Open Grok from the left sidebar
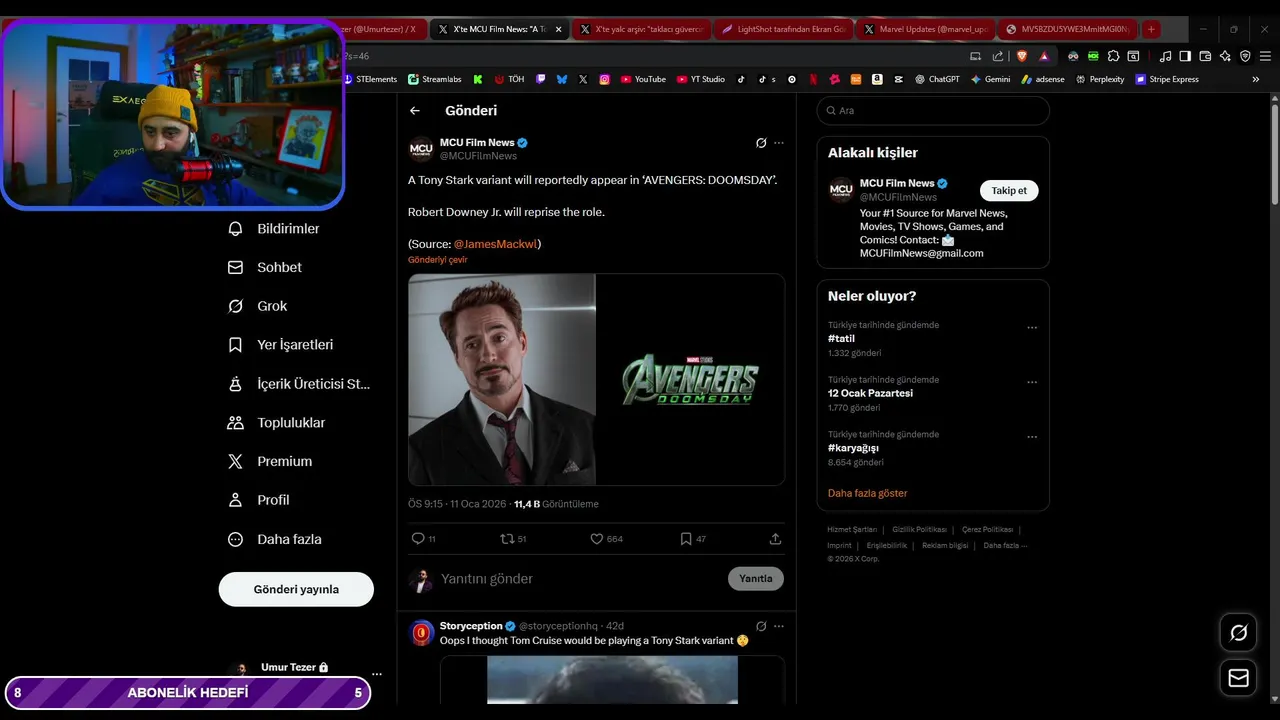This screenshot has width=1280, height=720. coord(257,306)
